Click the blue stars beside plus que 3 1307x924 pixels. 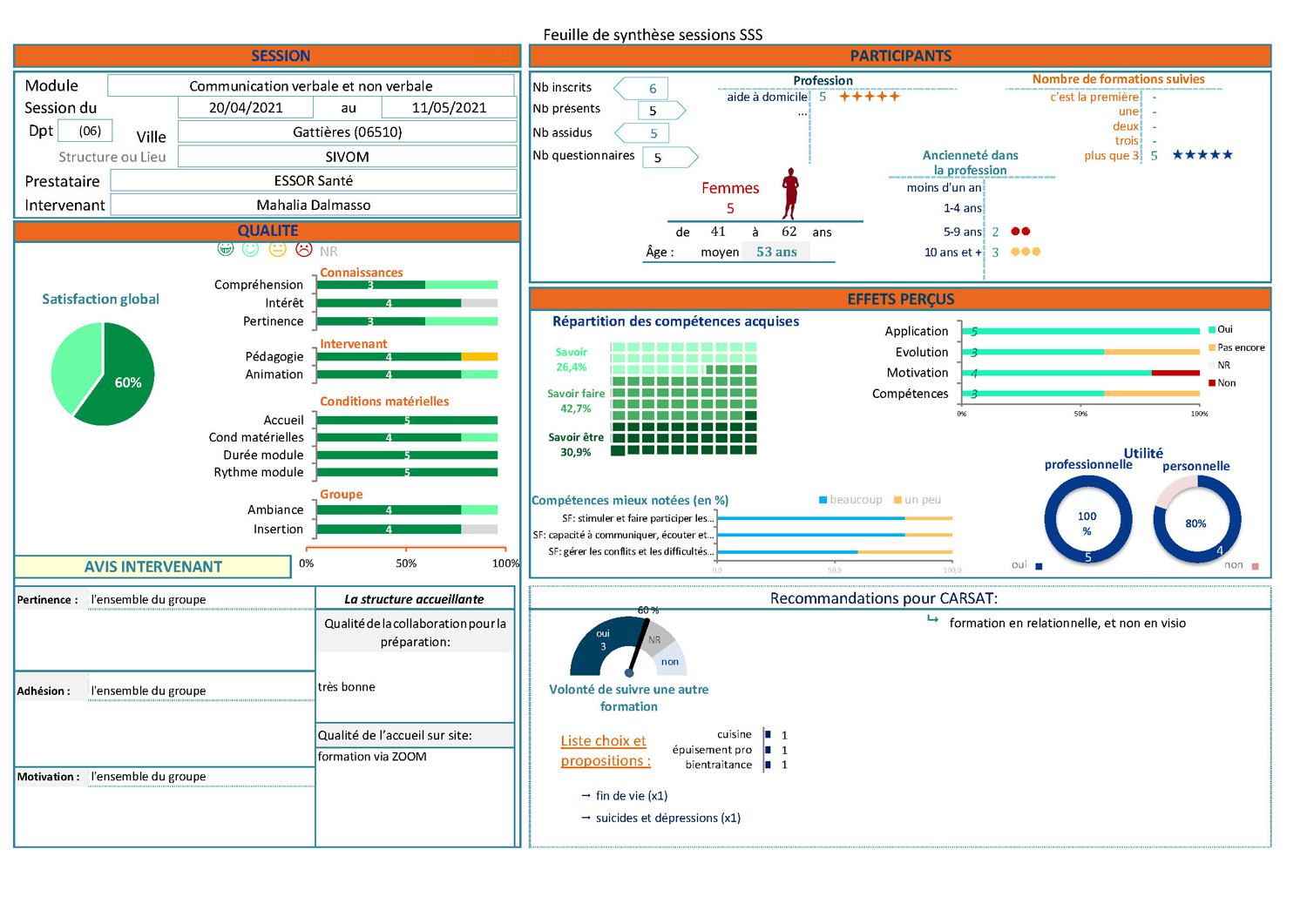click(x=1202, y=155)
